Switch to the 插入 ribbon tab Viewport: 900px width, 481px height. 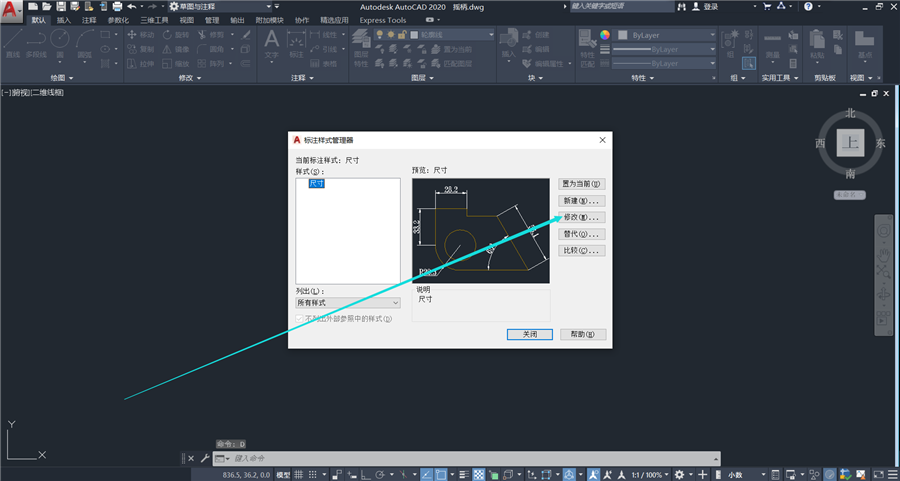[64, 20]
